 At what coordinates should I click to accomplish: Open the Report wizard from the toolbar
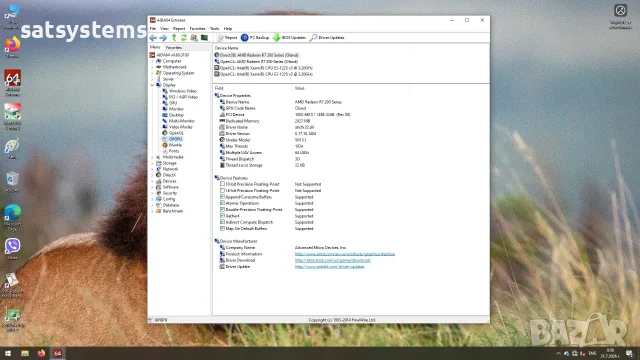click(227, 38)
